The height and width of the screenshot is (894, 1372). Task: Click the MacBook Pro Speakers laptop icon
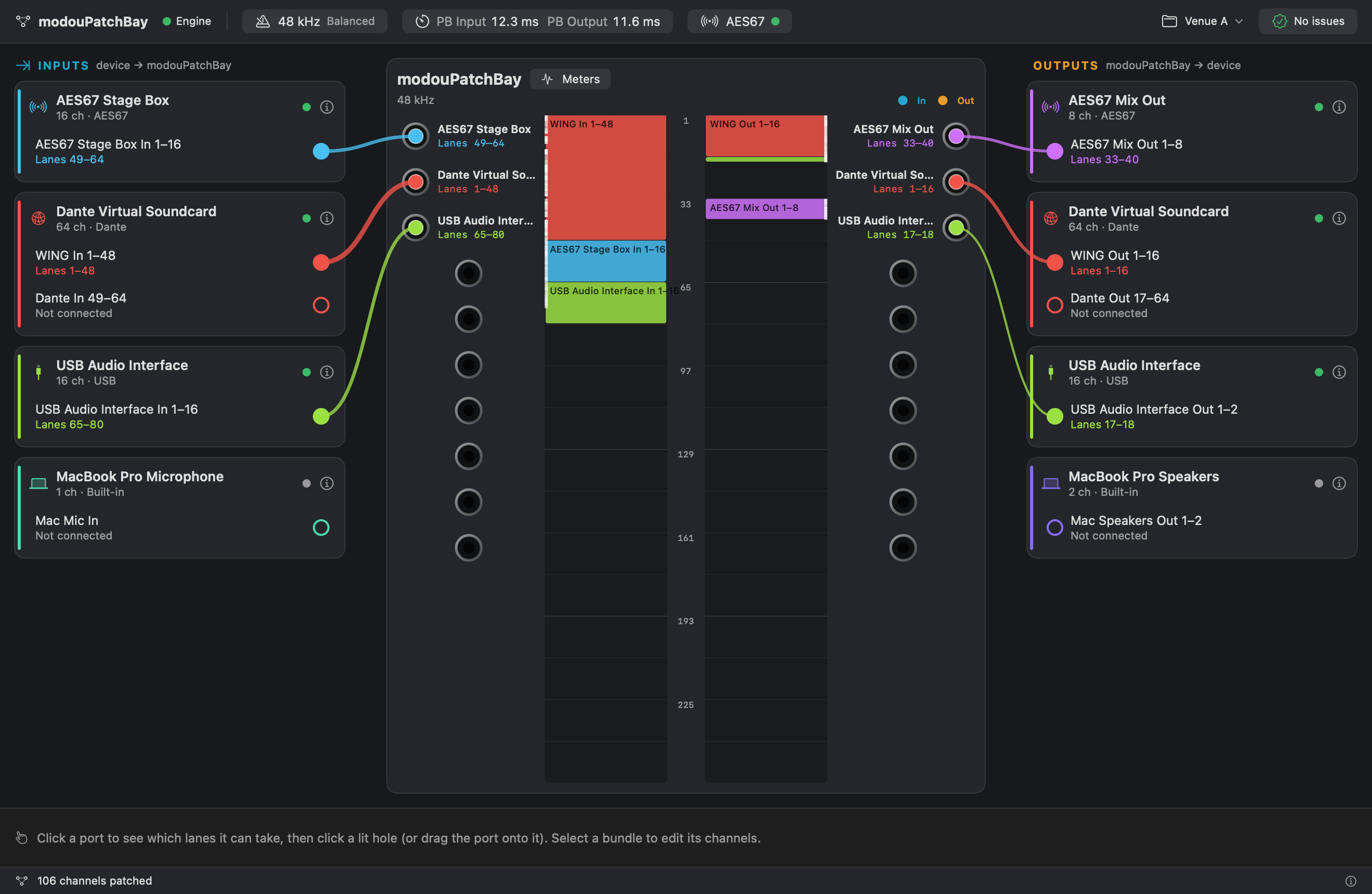click(1051, 483)
